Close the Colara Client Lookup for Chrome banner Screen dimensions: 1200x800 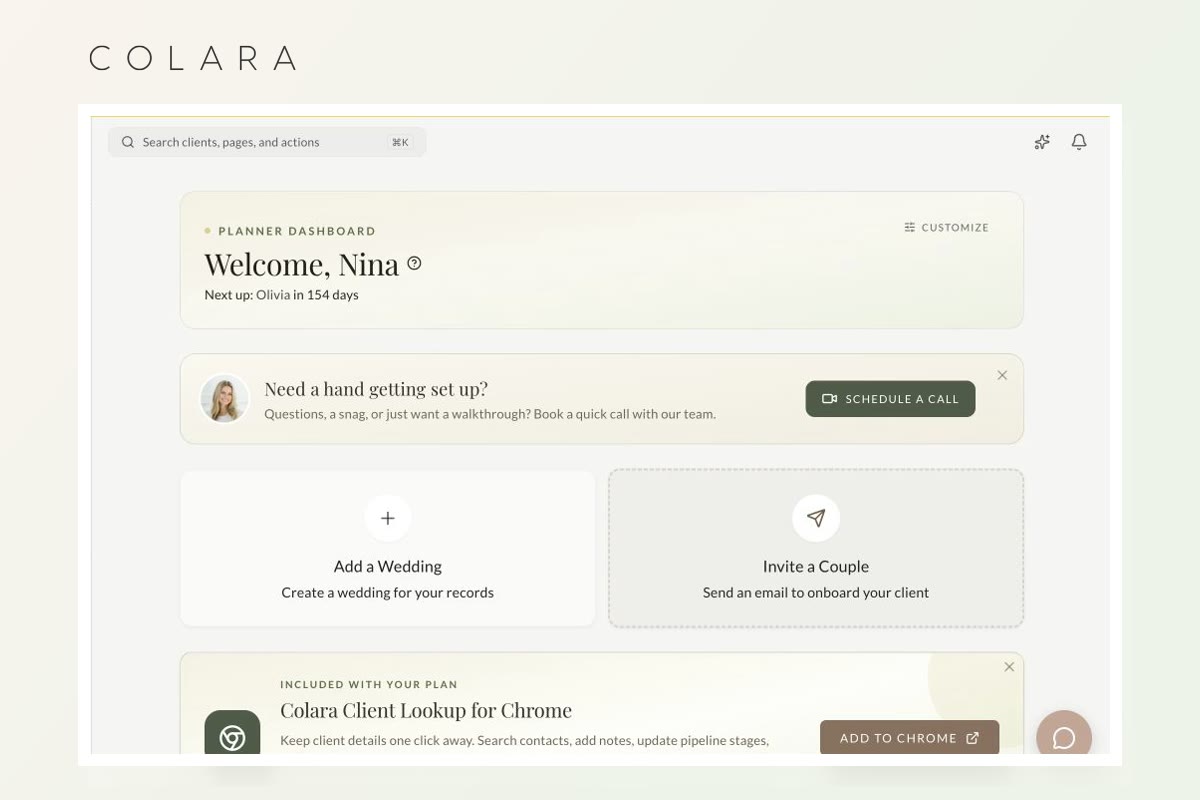coord(1009,667)
